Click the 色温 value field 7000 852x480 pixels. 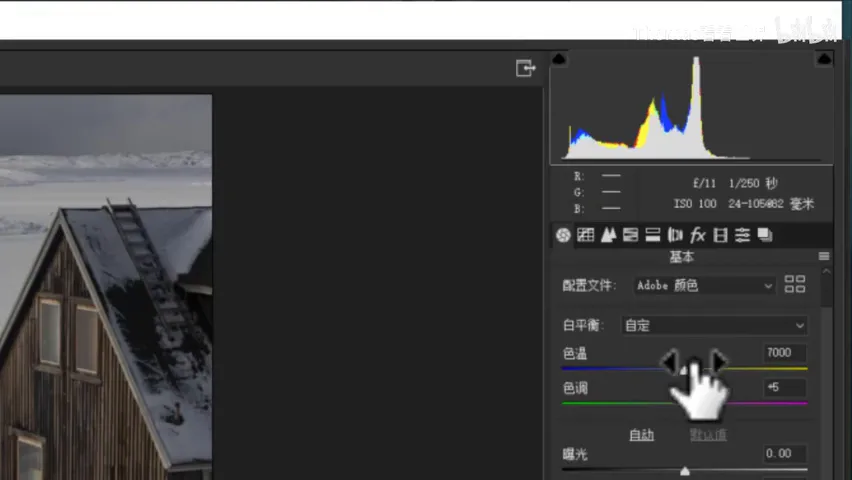click(x=785, y=353)
